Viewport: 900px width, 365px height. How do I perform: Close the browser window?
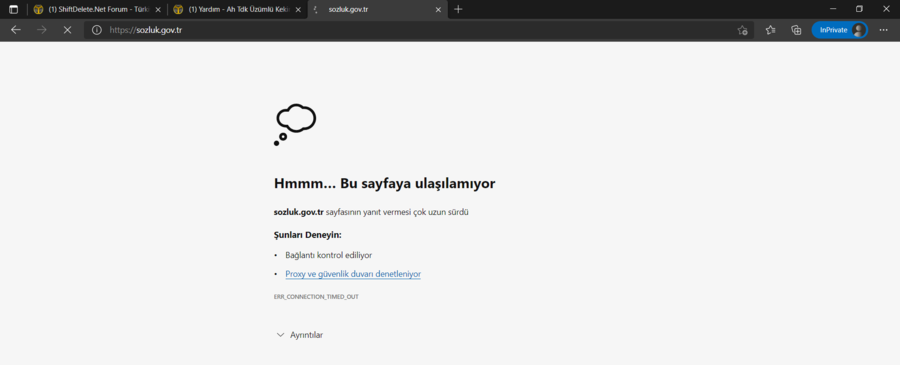pos(886,9)
